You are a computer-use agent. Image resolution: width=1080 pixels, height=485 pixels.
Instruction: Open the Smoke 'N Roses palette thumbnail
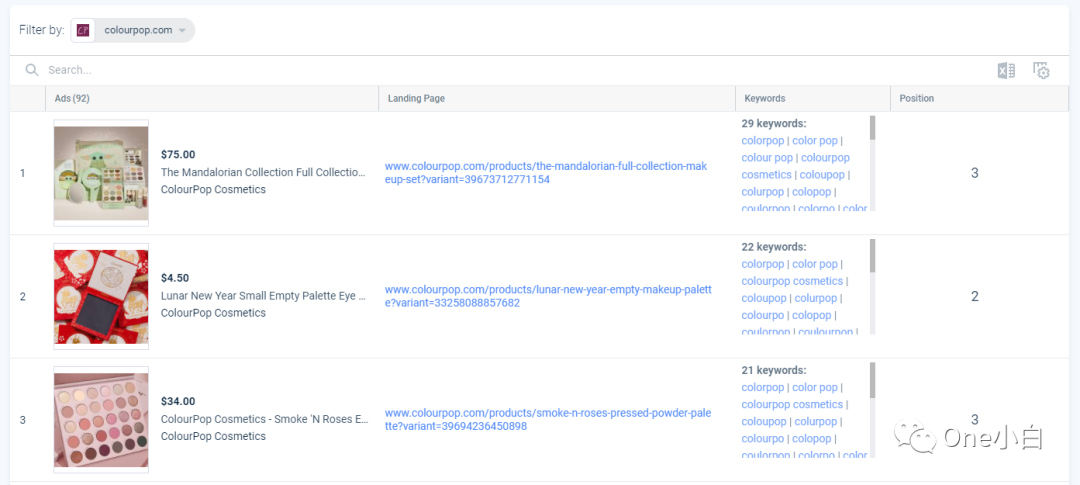(101, 420)
